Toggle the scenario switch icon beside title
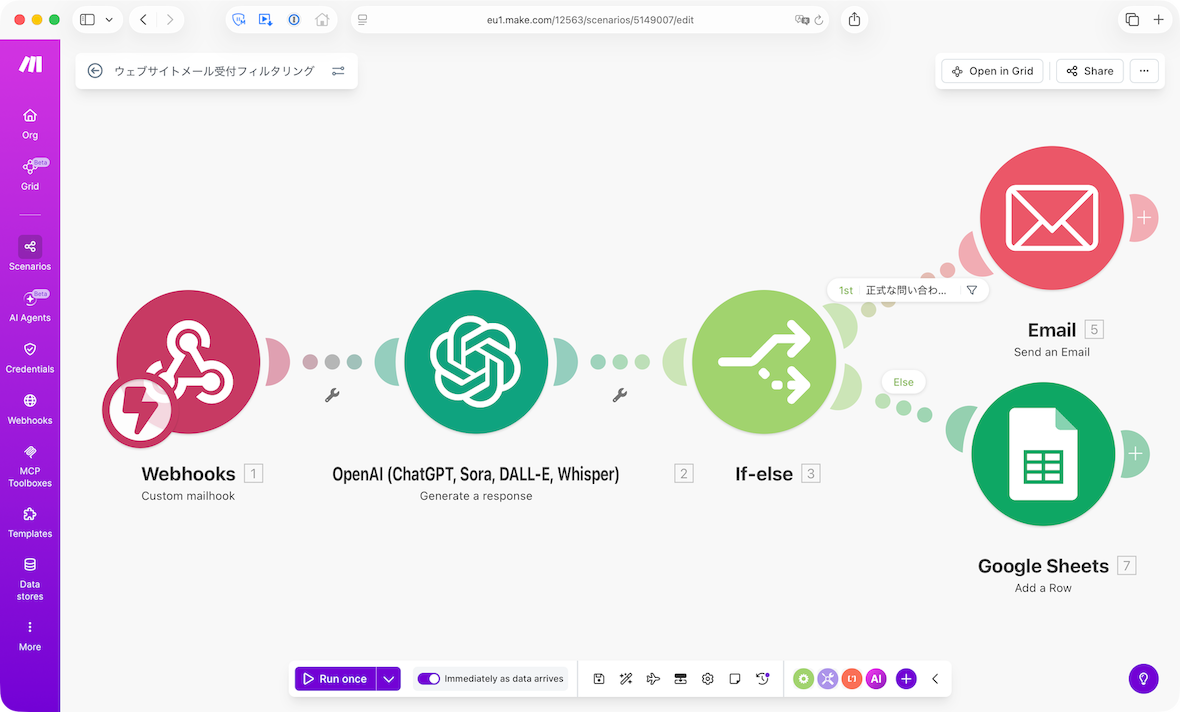 pos(338,71)
